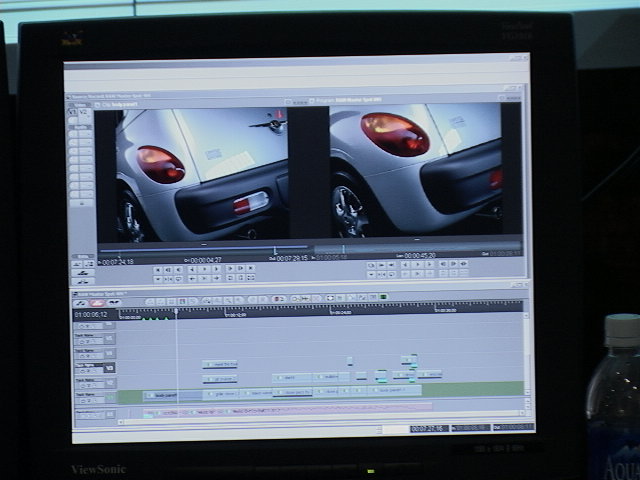This screenshot has height=480, width=640.
Task: Open the program viewer title dropdown
Action: (x=330, y=101)
